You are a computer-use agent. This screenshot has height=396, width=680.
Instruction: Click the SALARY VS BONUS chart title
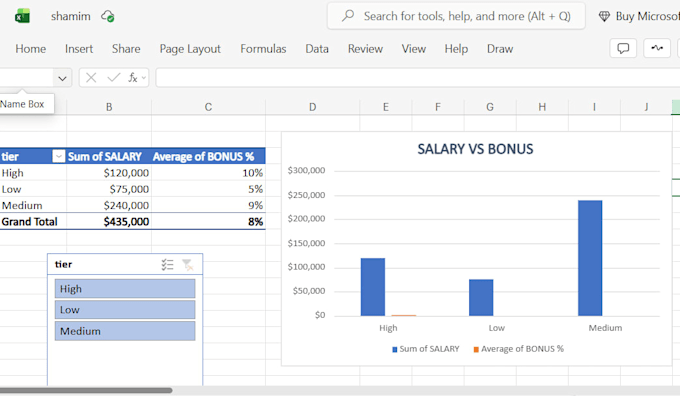click(x=475, y=149)
